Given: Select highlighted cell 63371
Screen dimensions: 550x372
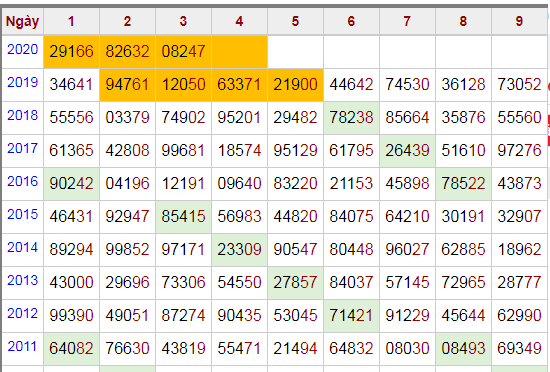Looking at the screenshot, I should click(x=239, y=84).
